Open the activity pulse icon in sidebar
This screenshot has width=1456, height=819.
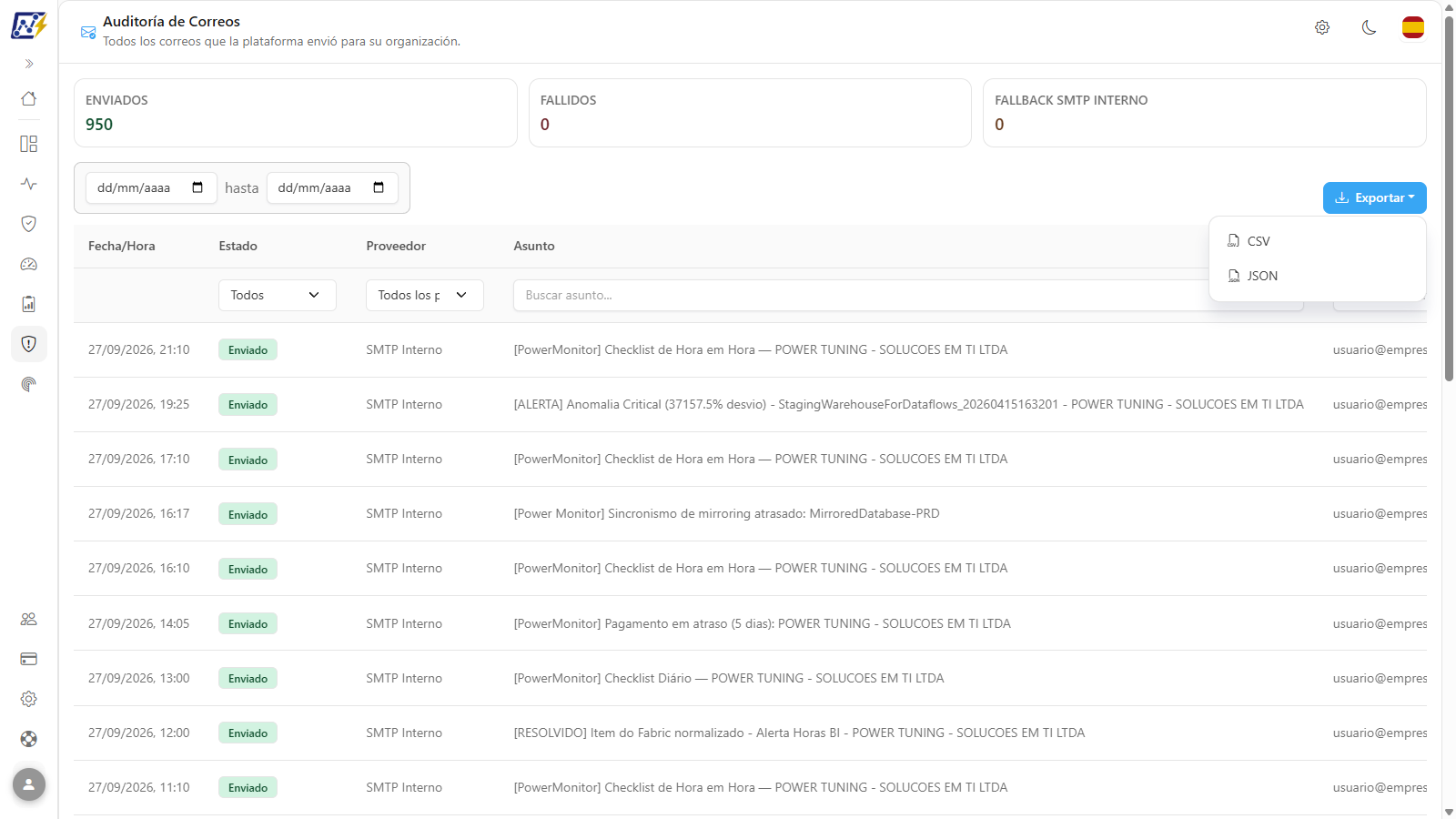point(29,184)
